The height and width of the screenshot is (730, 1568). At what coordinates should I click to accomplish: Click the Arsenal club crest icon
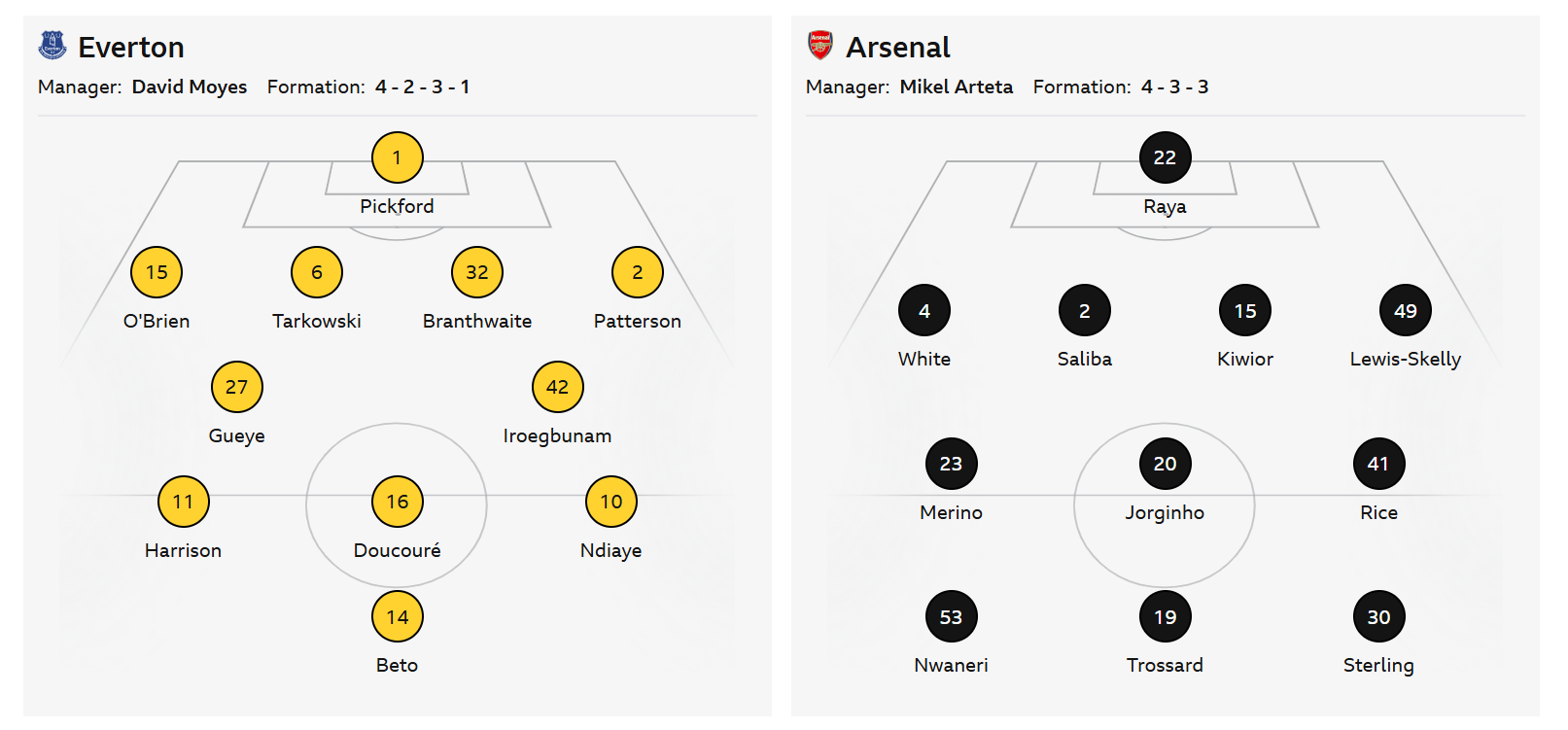click(820, 46)
